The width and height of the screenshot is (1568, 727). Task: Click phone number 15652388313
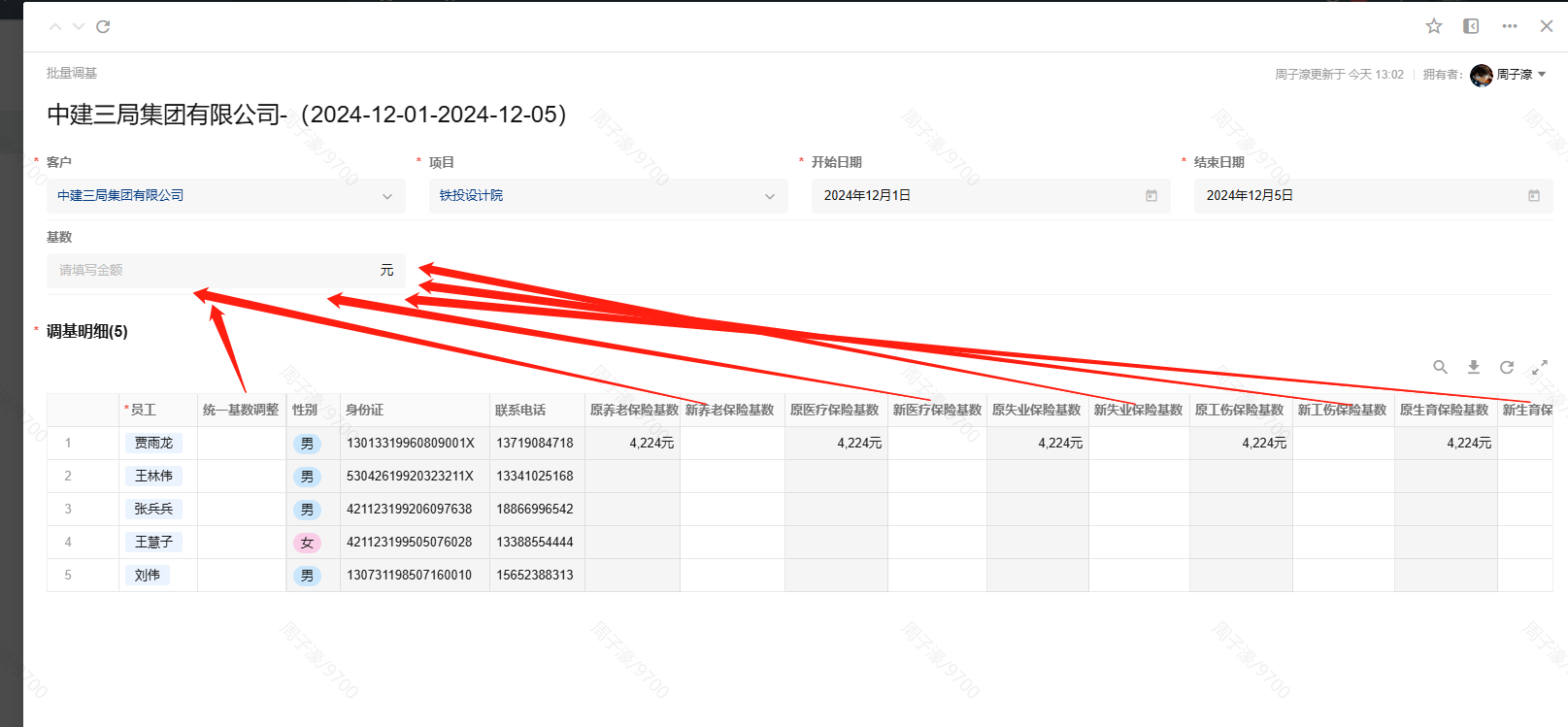pos(535,576)
